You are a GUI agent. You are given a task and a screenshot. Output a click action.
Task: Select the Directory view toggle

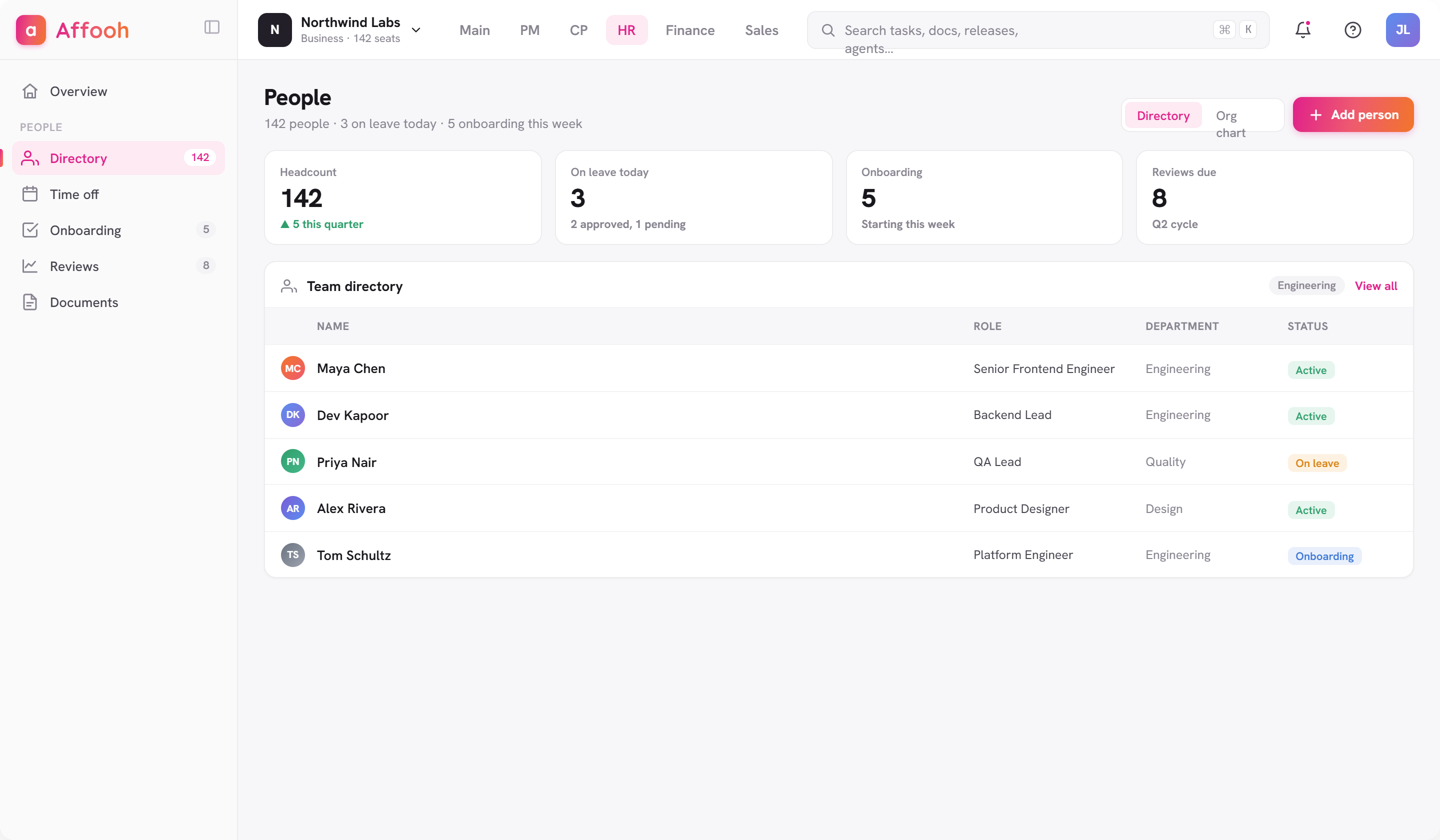(1163, 115)
